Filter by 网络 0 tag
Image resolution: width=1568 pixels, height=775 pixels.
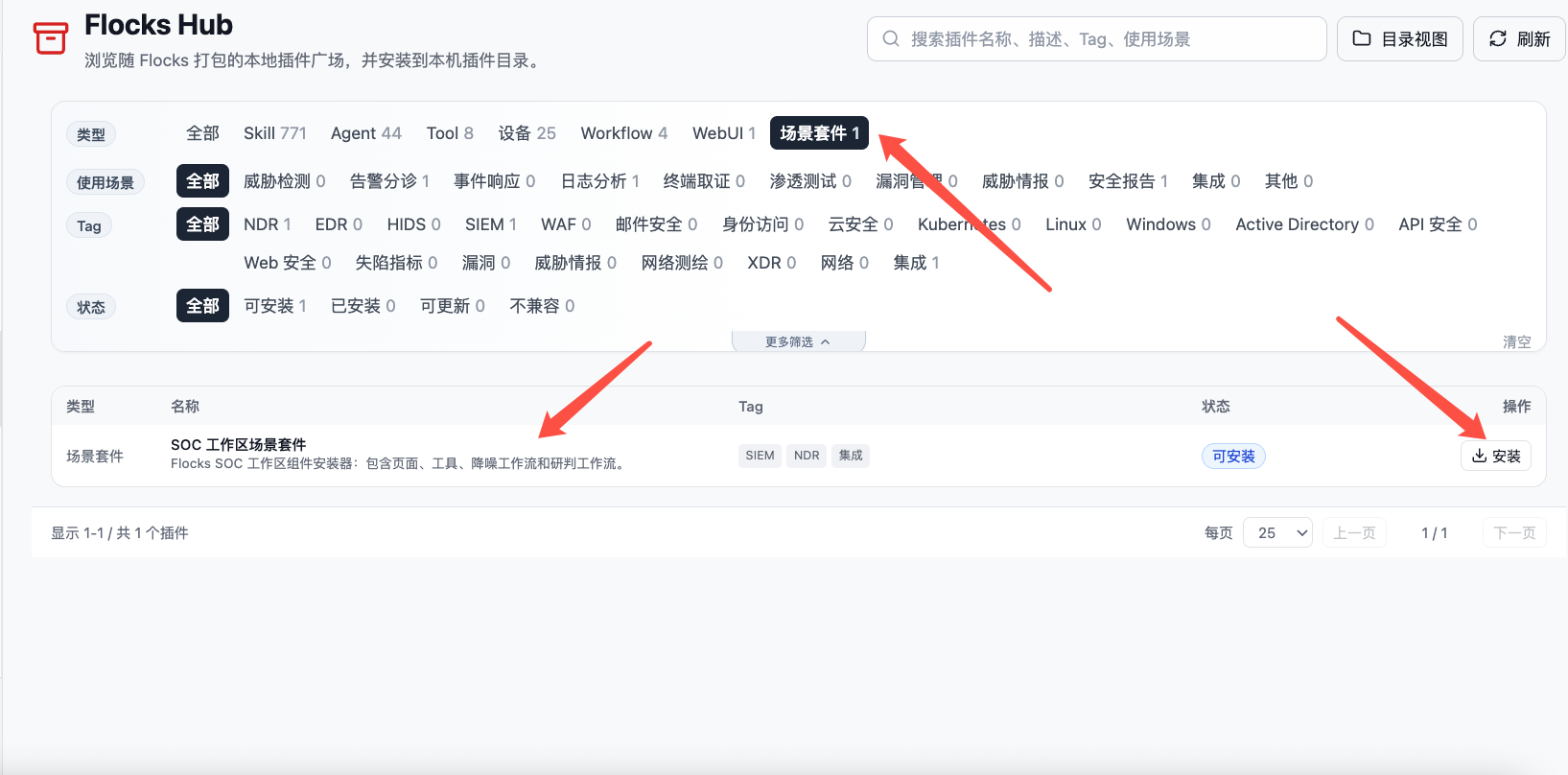tap(845, 263)
